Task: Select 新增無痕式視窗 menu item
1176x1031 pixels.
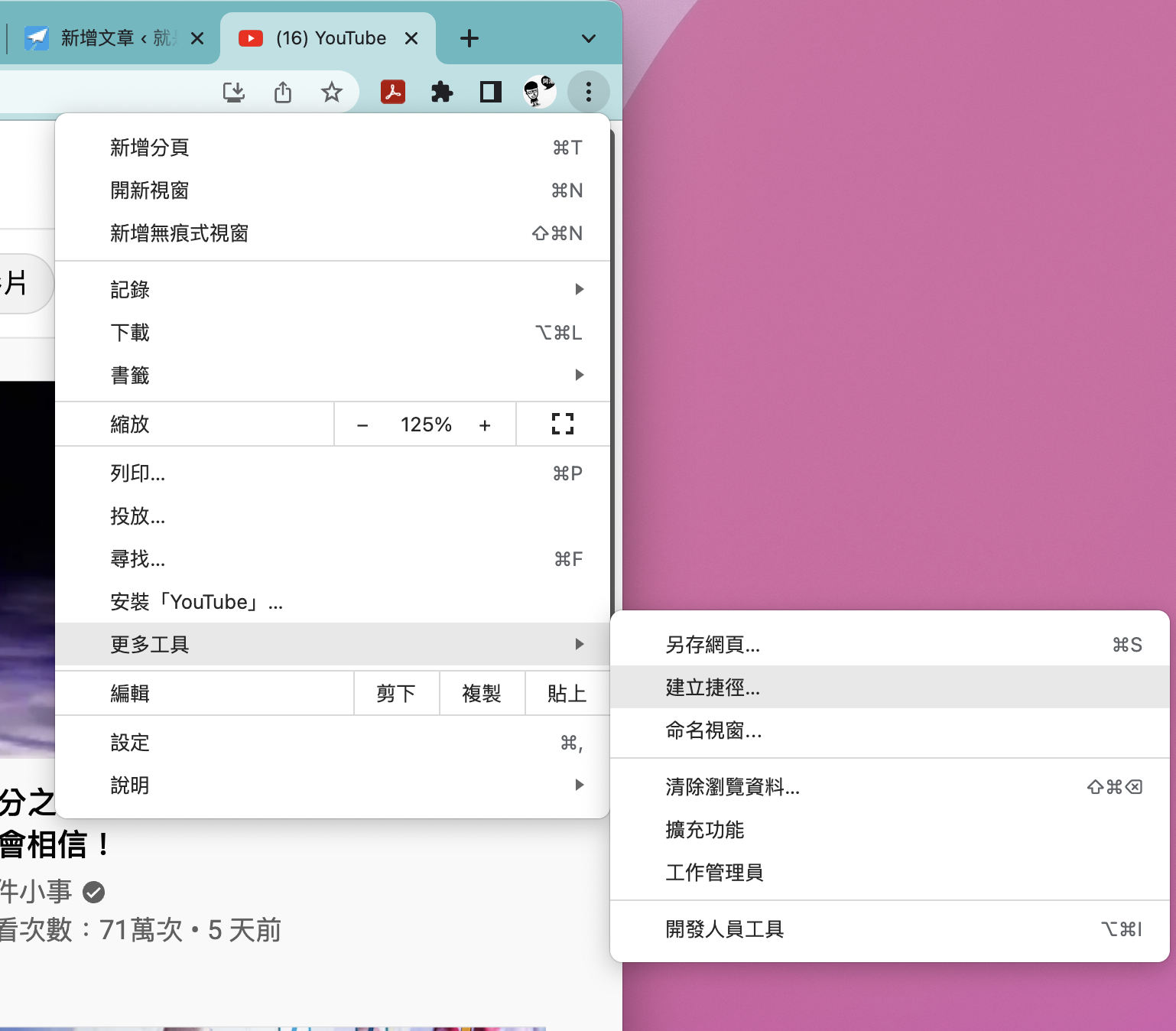Action: coord(333,233)
